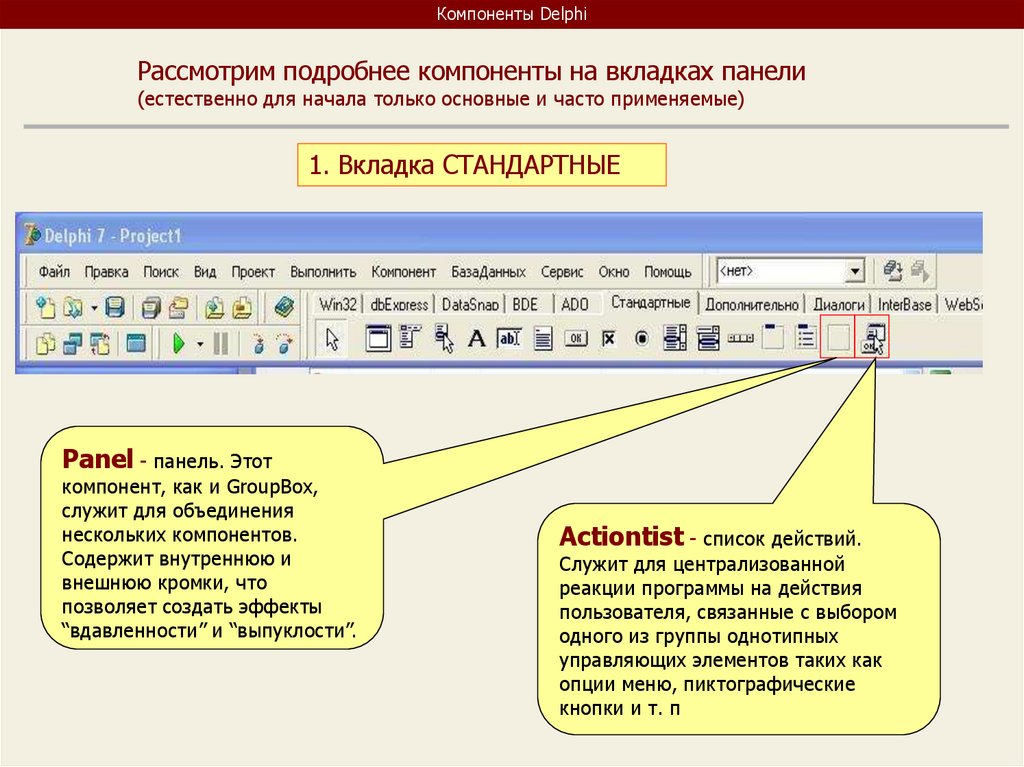Click the Open Project icon
The height and width of the screenshot is (767, 1024).
pos(178,307)
